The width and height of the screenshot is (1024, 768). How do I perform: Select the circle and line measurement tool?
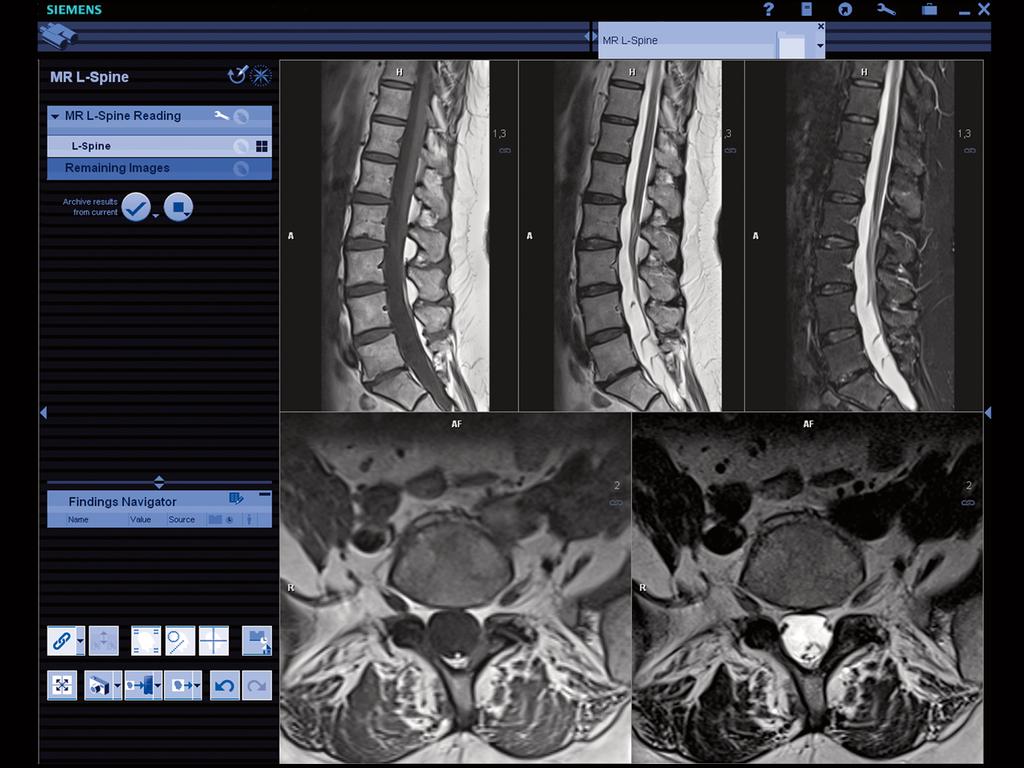(x=180, y=641)
